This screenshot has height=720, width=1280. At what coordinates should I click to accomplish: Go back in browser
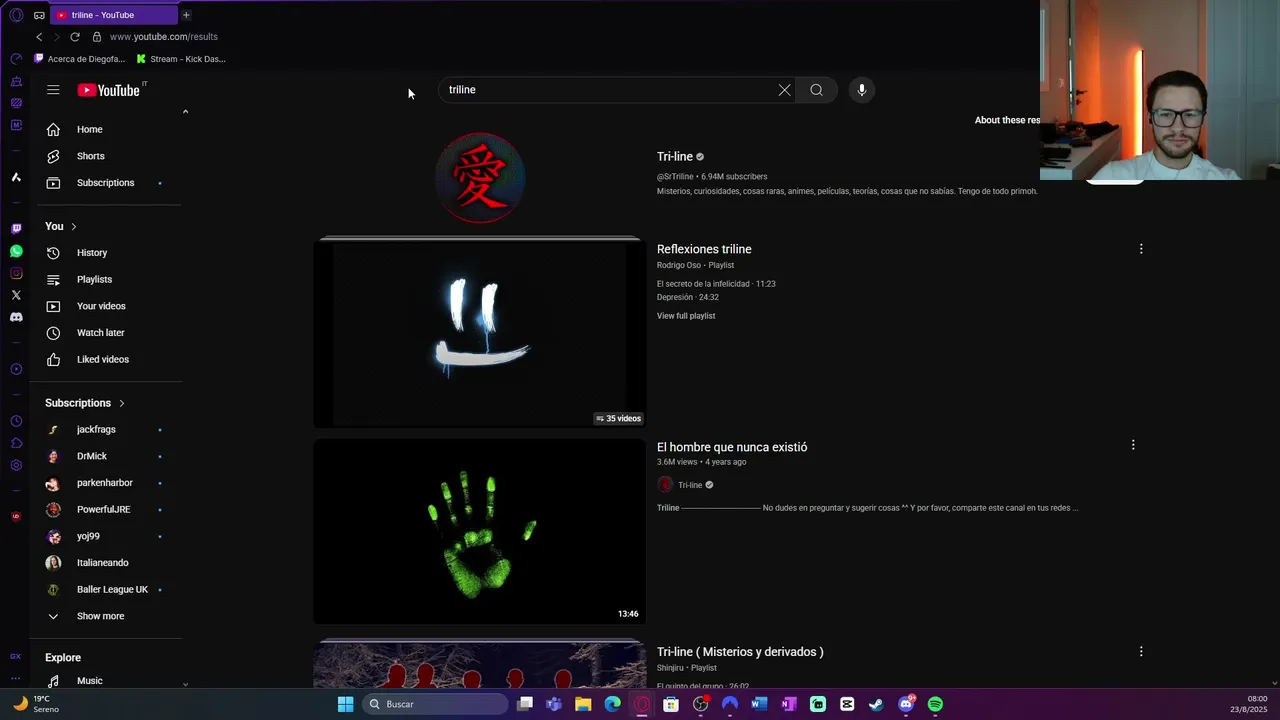[x=39, y=37]
